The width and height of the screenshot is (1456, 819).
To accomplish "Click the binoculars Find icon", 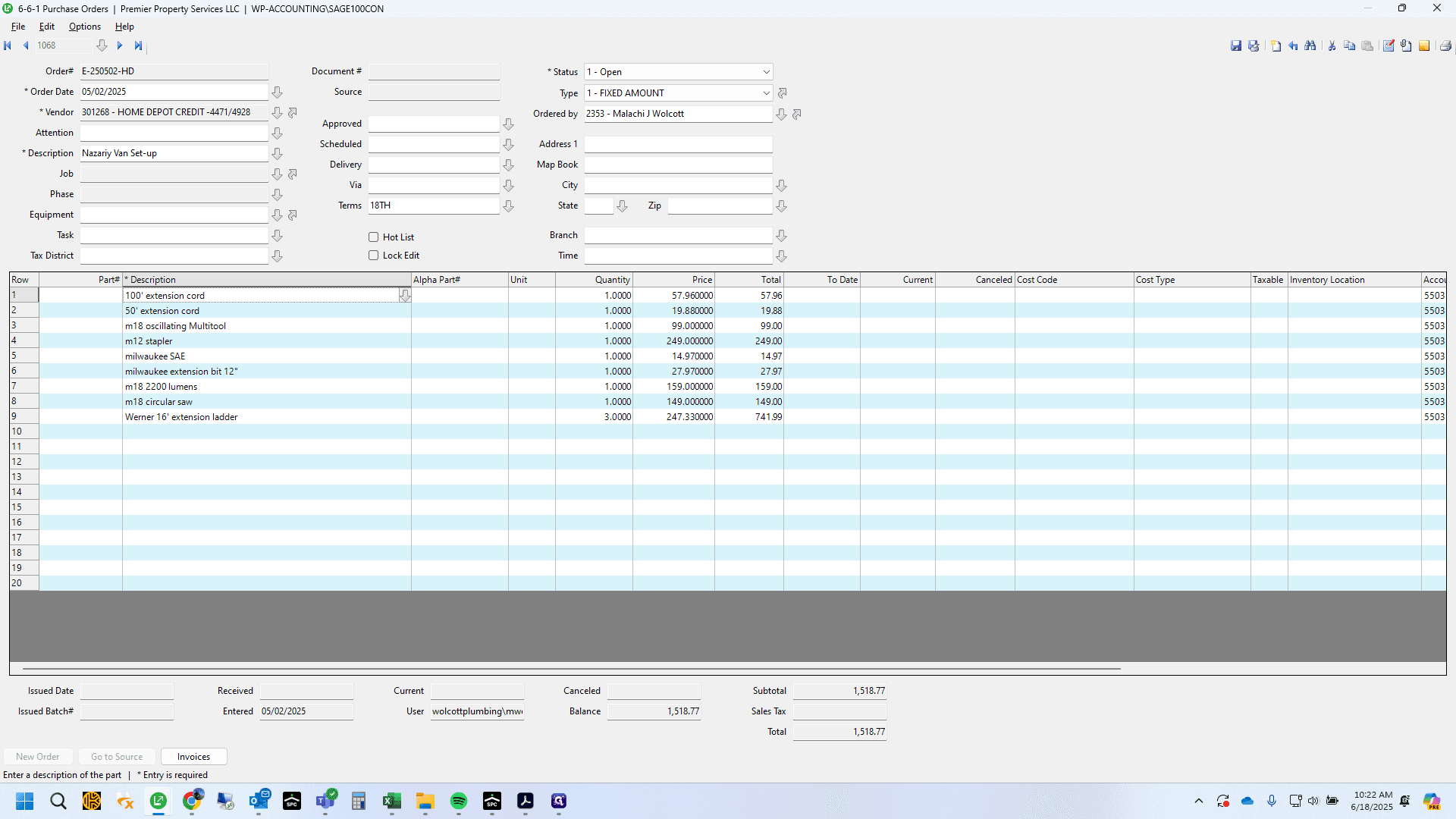I will (x=1310, y=46).
